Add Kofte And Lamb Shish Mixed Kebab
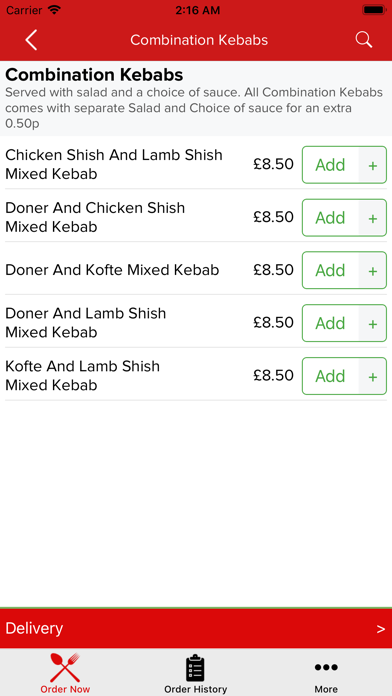 (330, 376)
